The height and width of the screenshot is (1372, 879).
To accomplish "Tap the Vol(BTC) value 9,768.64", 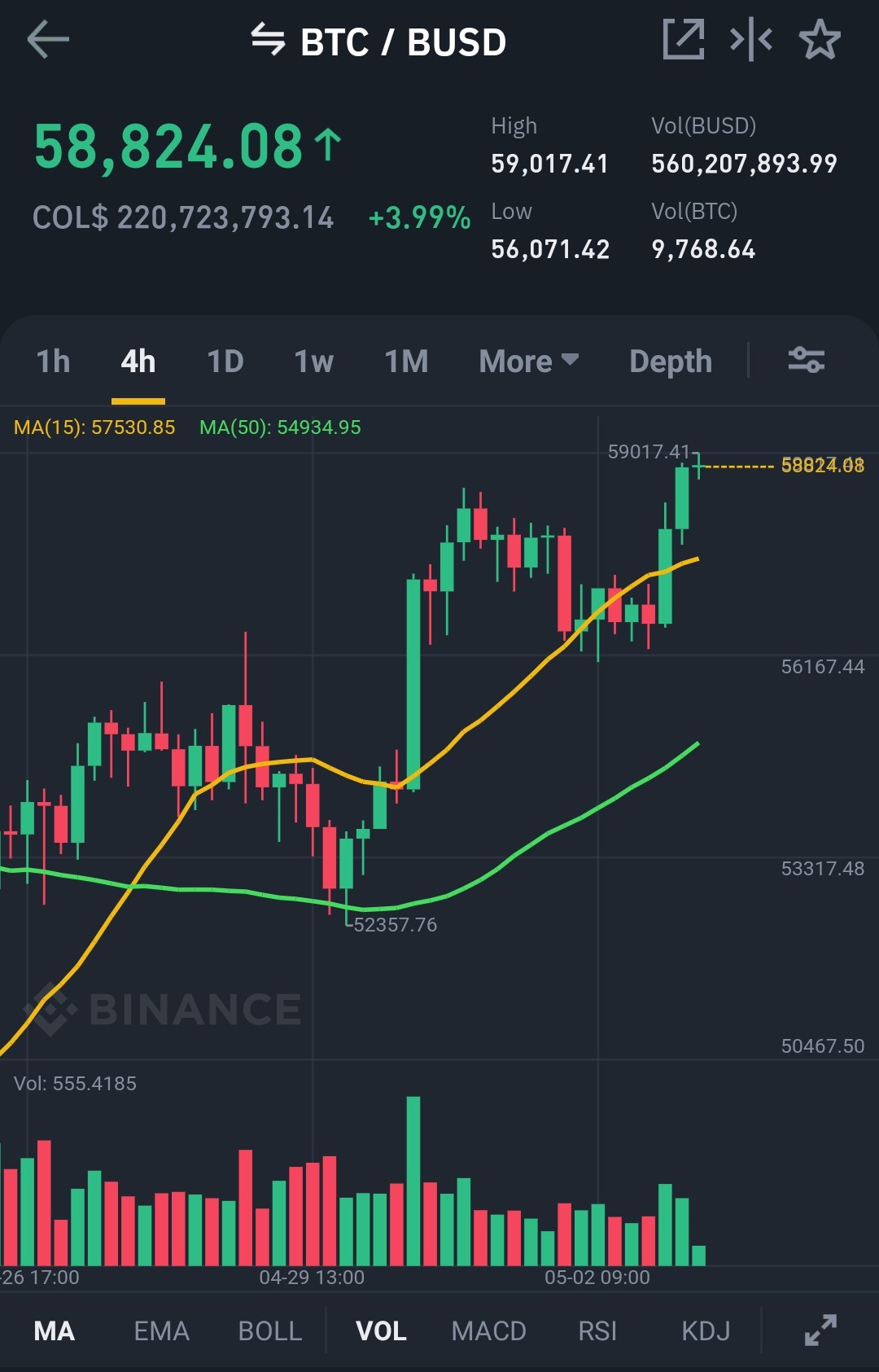I will [703, 249].
